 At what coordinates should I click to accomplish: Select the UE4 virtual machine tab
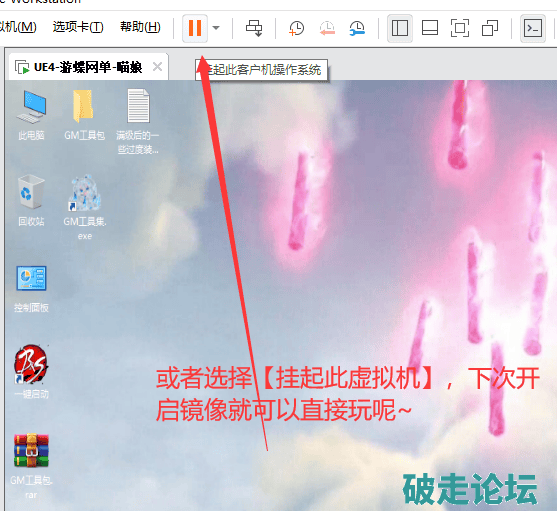coord(88,67)
